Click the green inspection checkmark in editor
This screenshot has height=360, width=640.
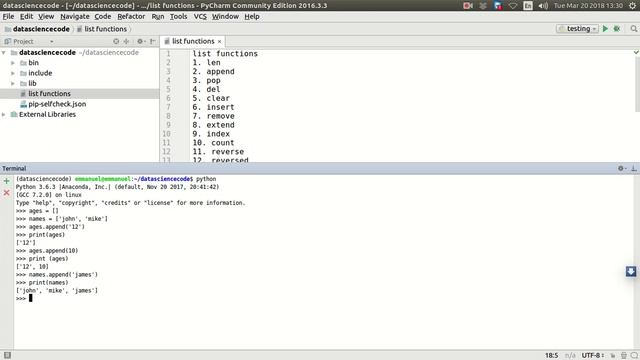tap(636, 52)
